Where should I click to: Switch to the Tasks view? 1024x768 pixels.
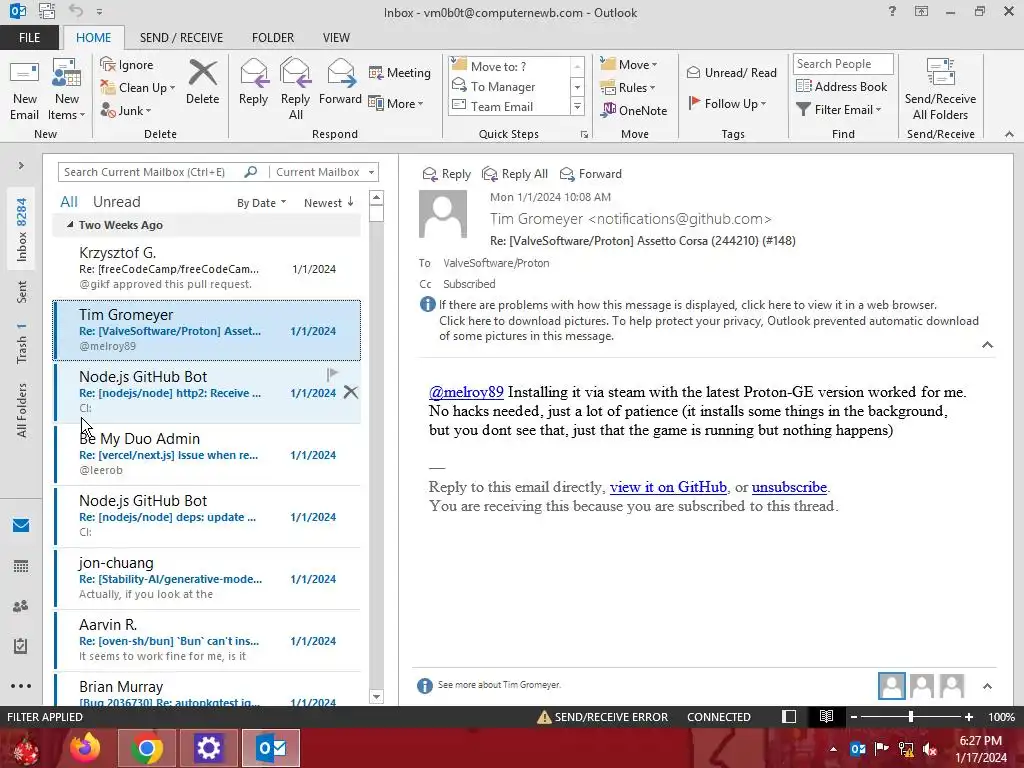pyautogui.click(x=21, y=646)
